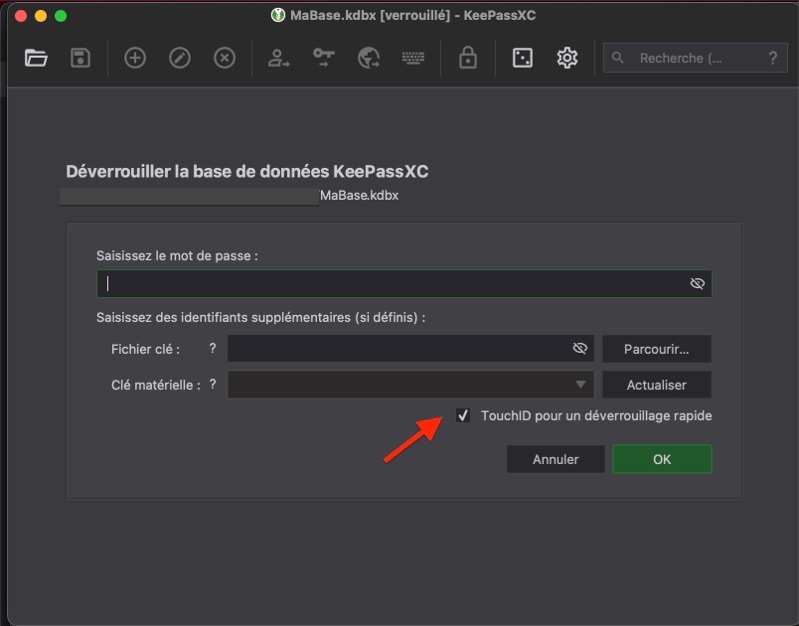Open settings via the gear icon
Screen dimensions: 799x626
567,58
